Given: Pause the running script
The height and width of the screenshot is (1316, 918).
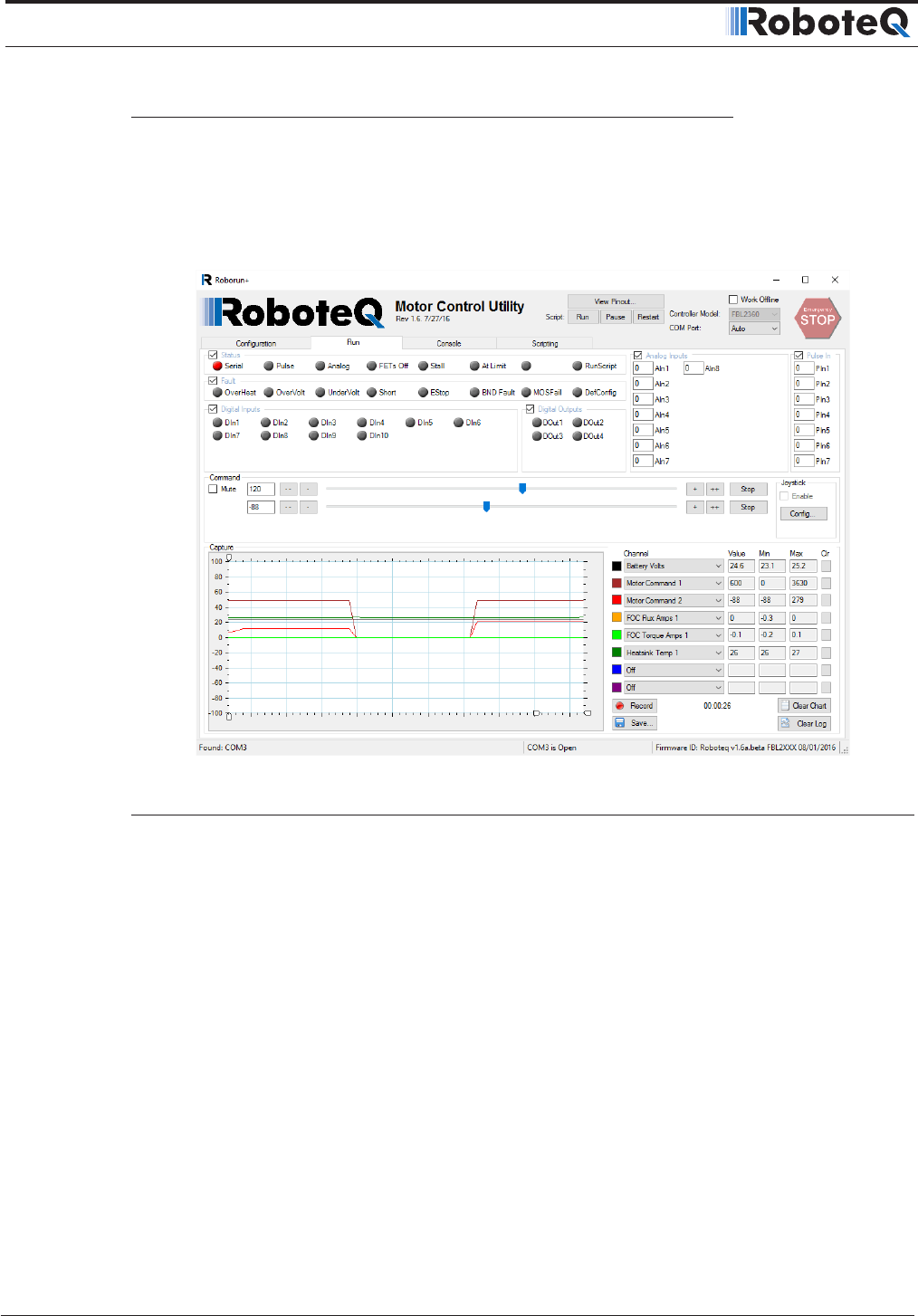Looking at the screenshot, I should 616,317.
